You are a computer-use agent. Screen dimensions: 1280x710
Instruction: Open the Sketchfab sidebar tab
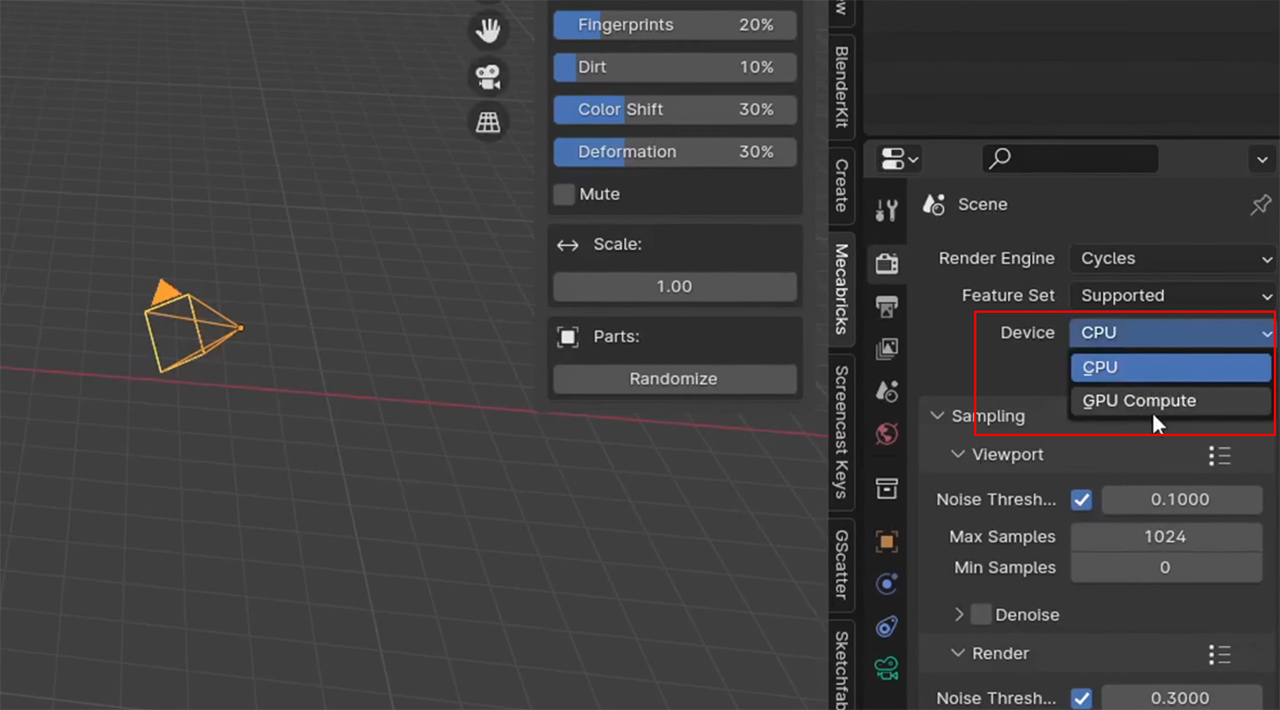840,668
